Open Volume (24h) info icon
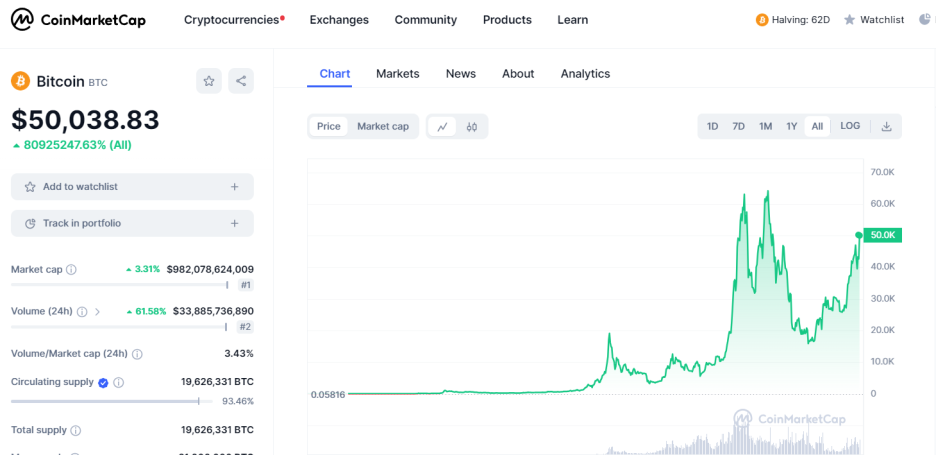This screenshot has height=455, width=936. pyautogui.click(x=82, y=311)
